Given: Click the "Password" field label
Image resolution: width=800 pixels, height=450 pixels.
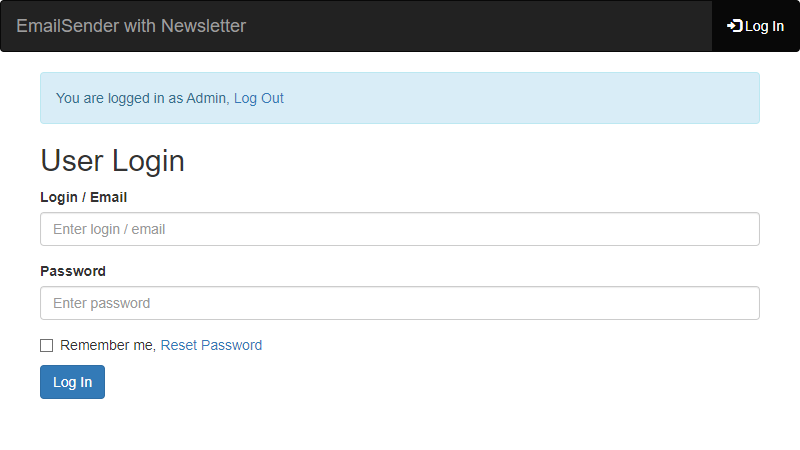Looking at the screenshot, I should pos(73,271).
